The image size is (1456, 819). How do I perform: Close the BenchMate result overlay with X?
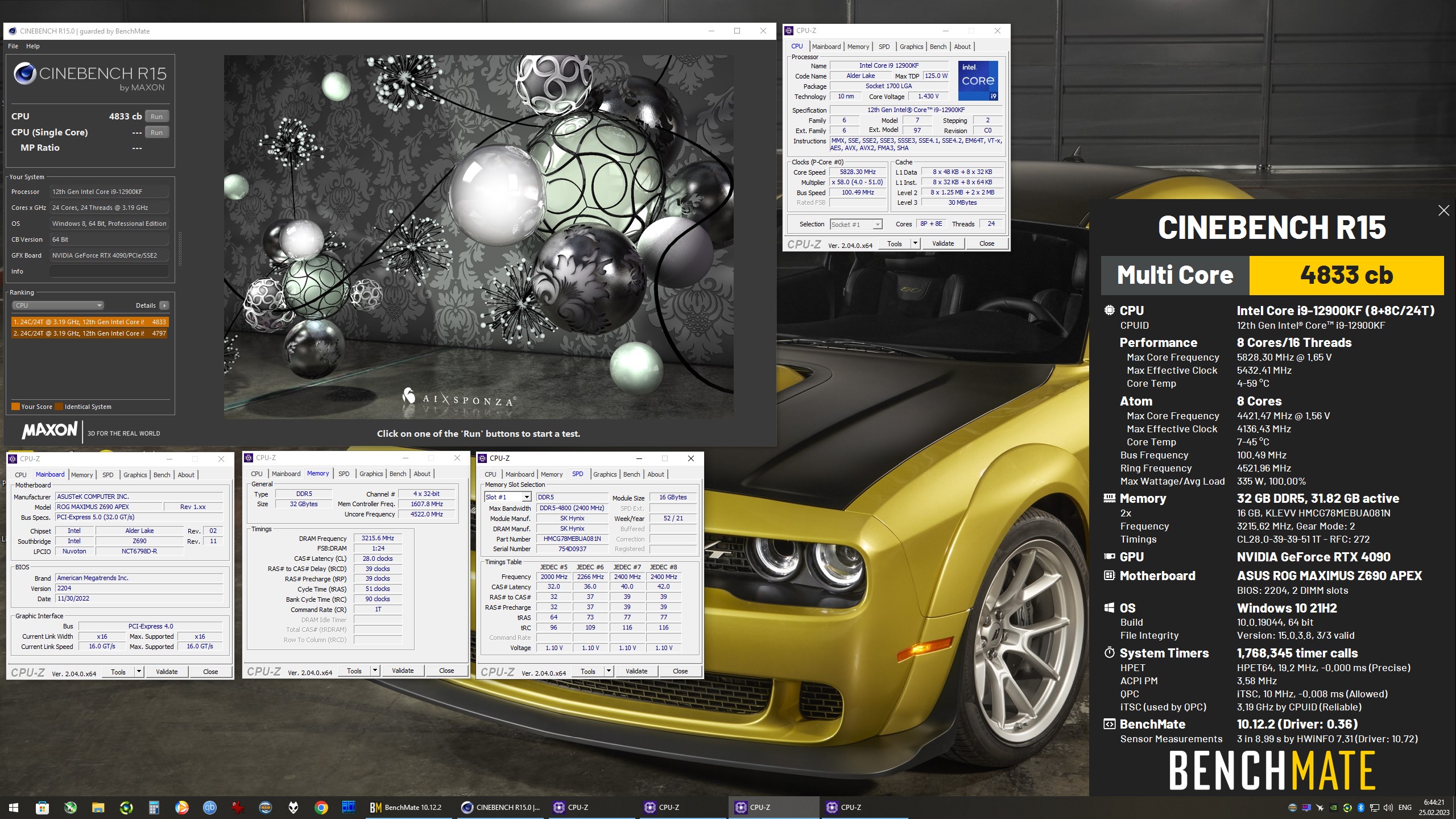1443,210
